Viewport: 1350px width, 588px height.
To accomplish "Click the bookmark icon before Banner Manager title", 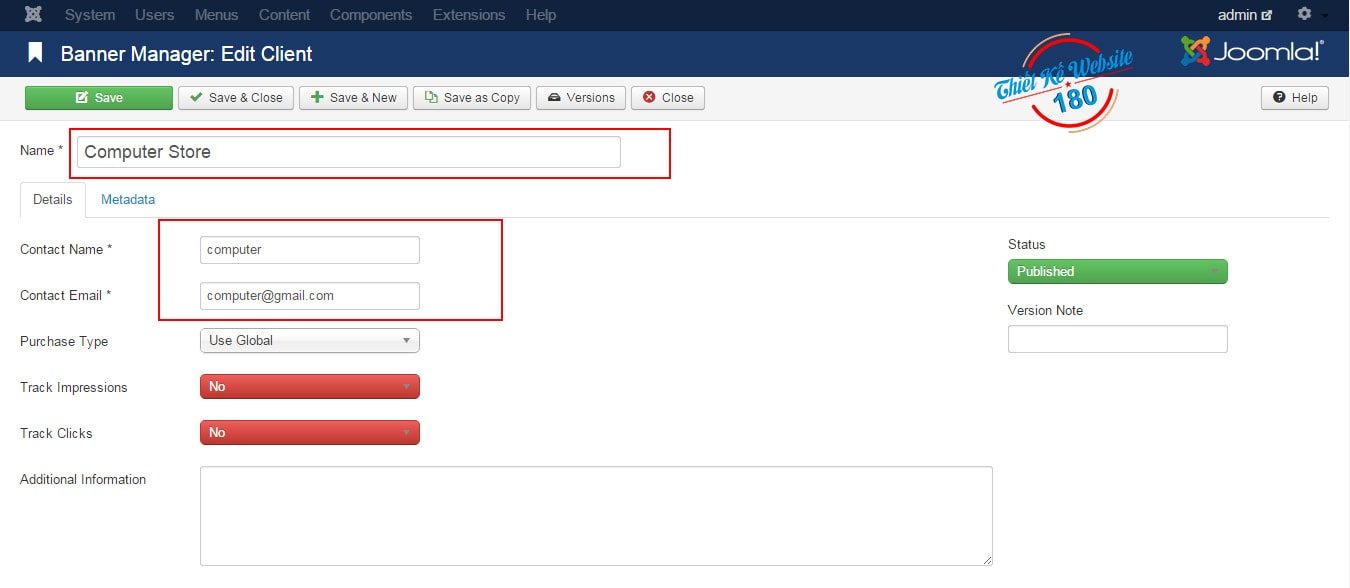I will coord(36,53).
